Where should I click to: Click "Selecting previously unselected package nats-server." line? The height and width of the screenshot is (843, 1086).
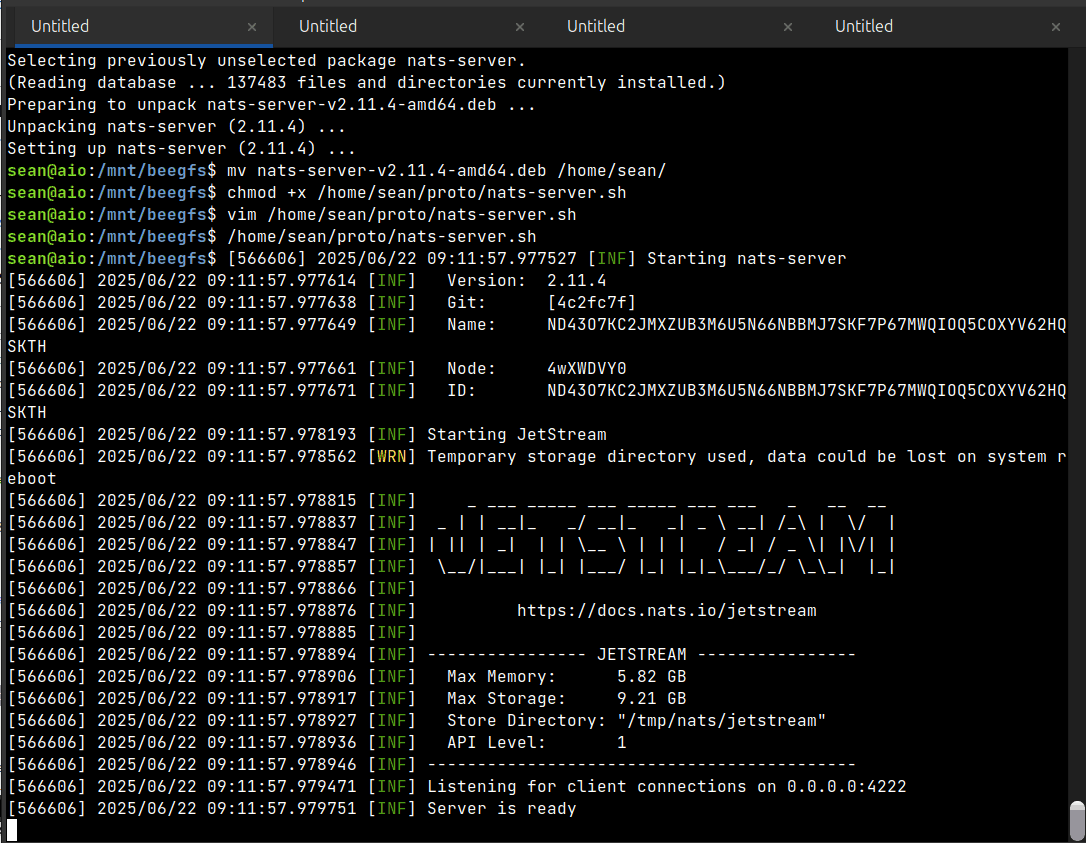point(267,61)
